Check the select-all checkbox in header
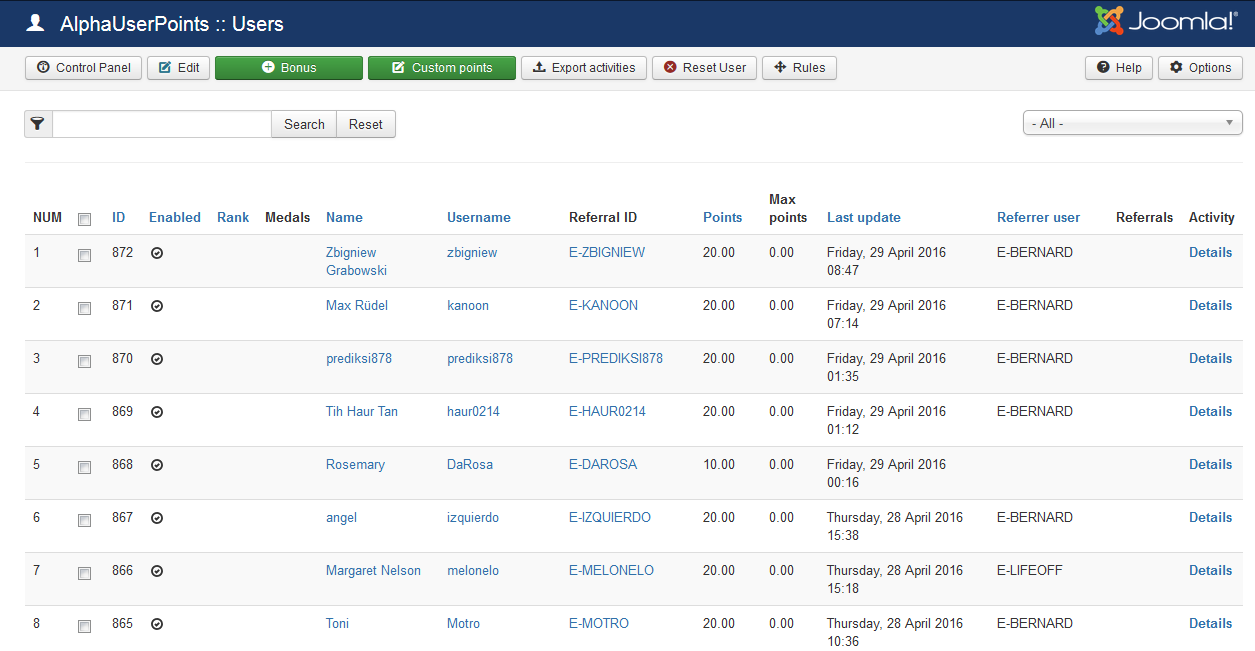1255x651 pixels. coord(85,219)
